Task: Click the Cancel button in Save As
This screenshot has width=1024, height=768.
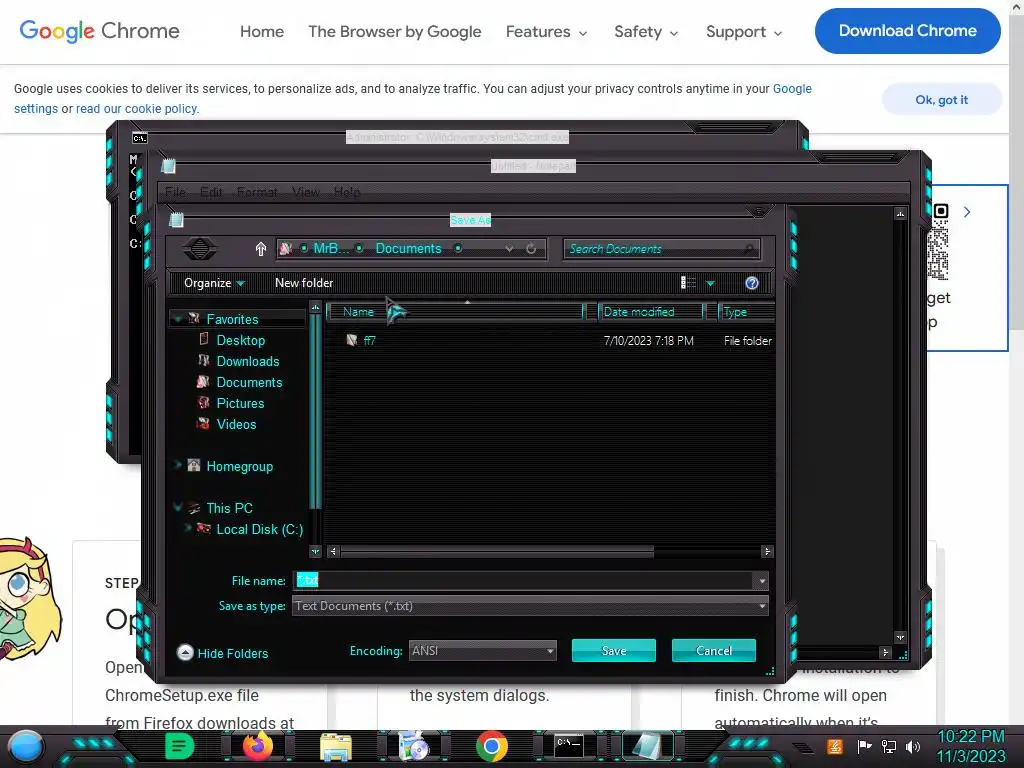Action: (x=714, y=650)
